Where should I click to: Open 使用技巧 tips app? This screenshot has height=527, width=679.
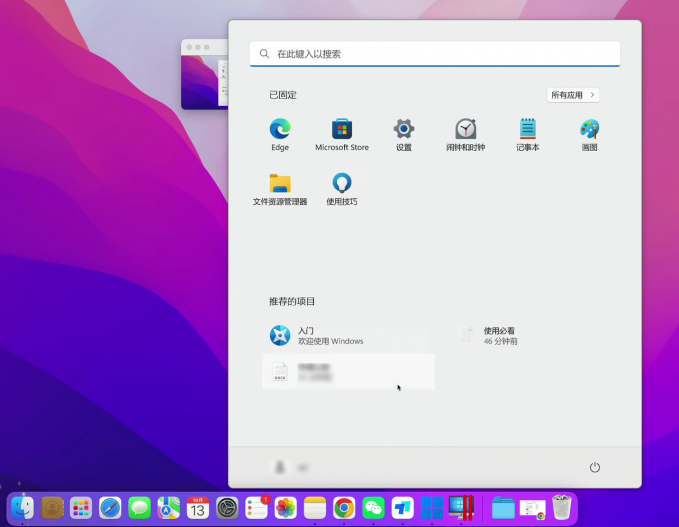(342, 189)
